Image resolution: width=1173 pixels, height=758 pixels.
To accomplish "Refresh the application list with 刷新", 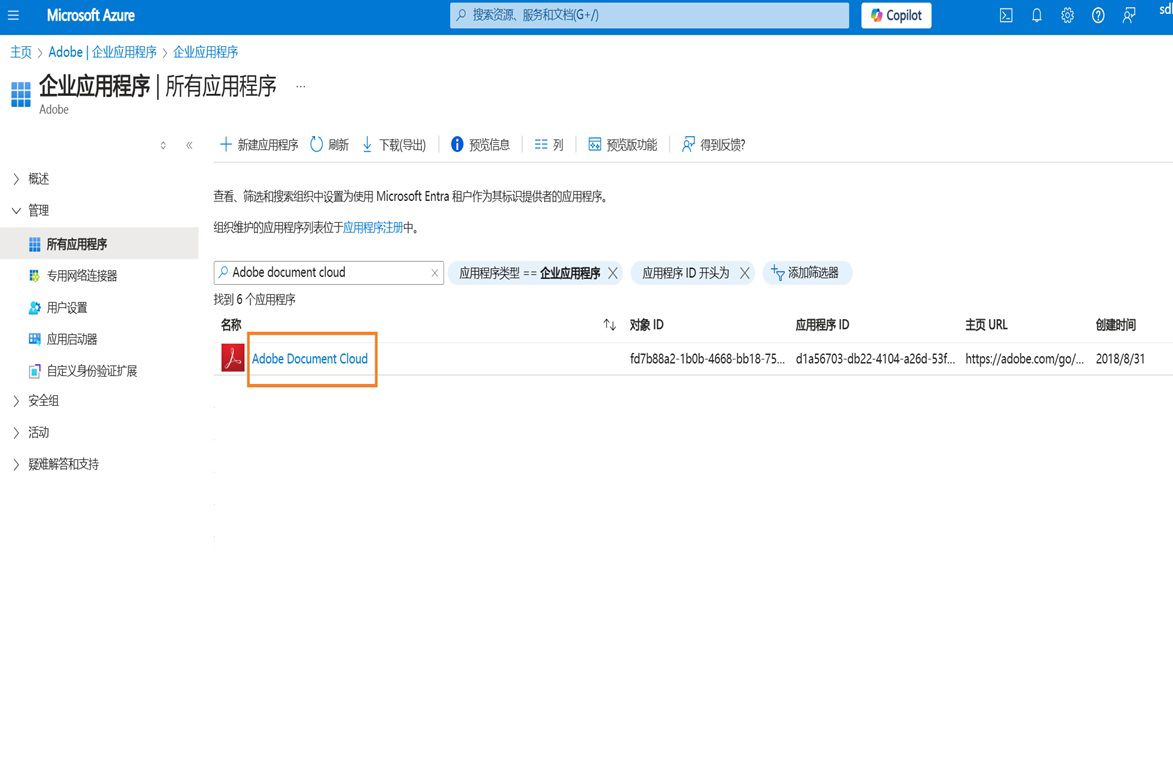I will tap(330, 144).
